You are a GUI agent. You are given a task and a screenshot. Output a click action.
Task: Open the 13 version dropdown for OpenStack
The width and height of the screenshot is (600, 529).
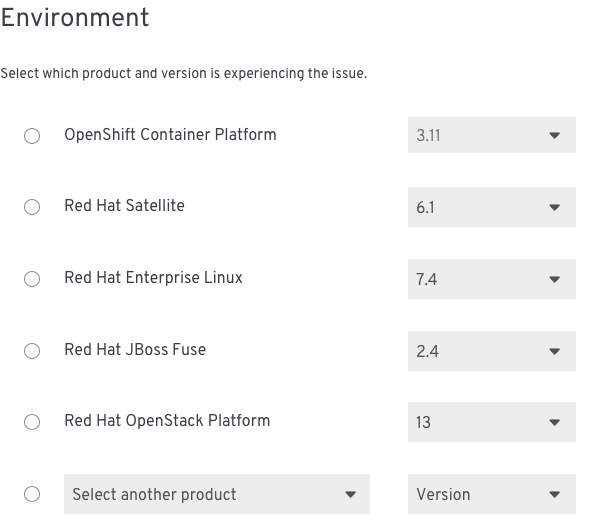point(492,422)
